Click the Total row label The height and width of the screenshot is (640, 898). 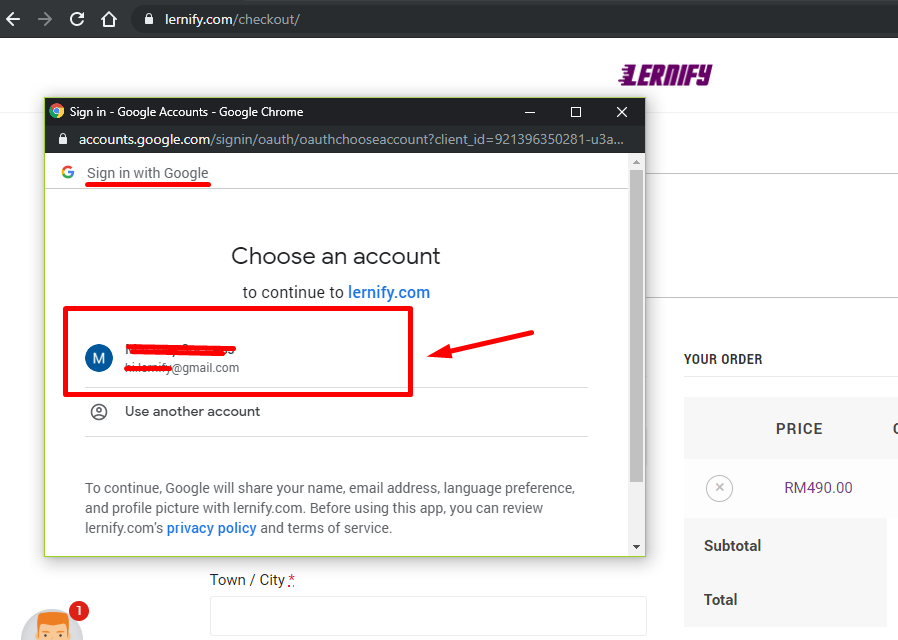[x=720, y=599]
